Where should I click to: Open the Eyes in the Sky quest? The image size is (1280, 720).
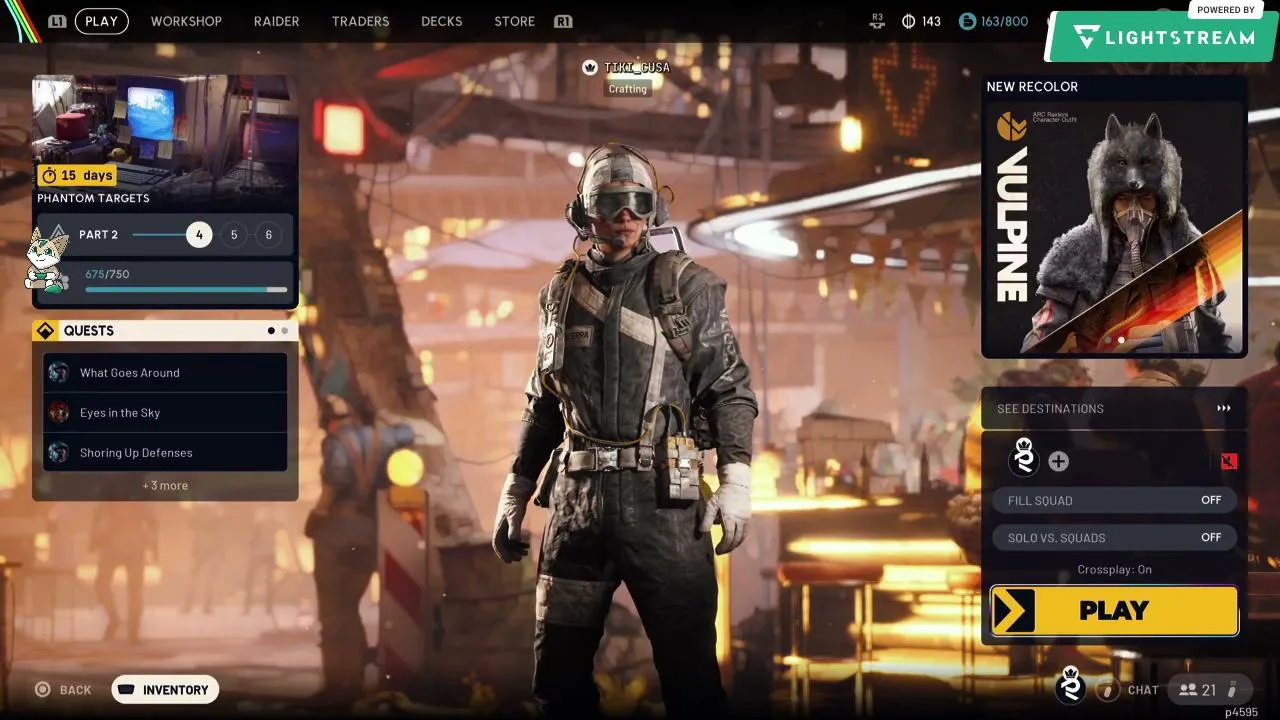tap(165, 413)
